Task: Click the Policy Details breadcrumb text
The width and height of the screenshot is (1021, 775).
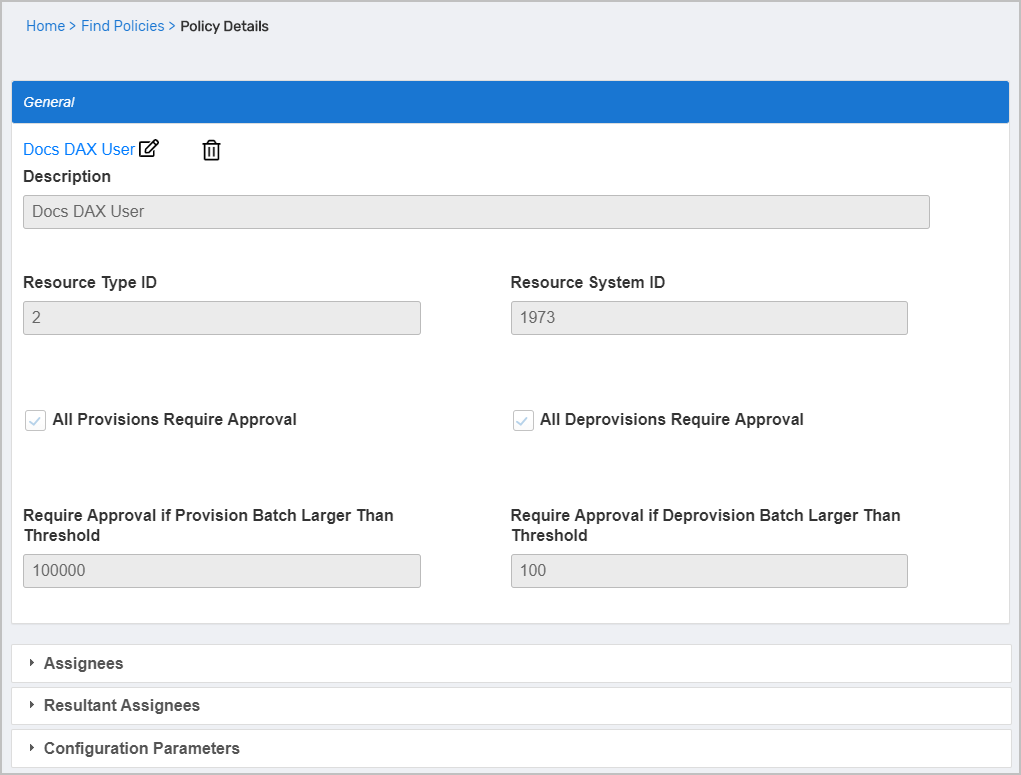Action: [x=224, y=26]
